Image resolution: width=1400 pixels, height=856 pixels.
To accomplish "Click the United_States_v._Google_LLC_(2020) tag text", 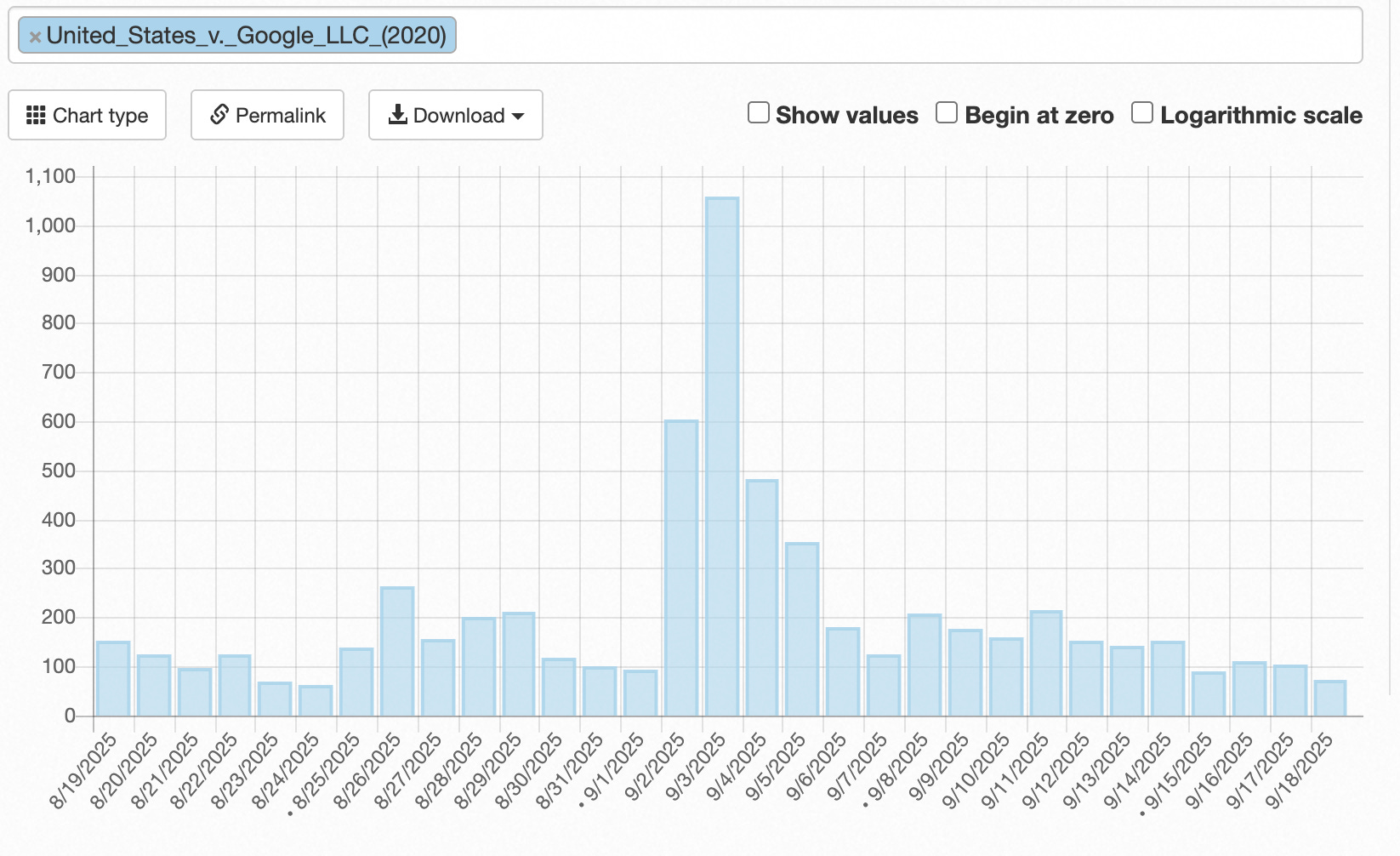I will tap(247, 36).
